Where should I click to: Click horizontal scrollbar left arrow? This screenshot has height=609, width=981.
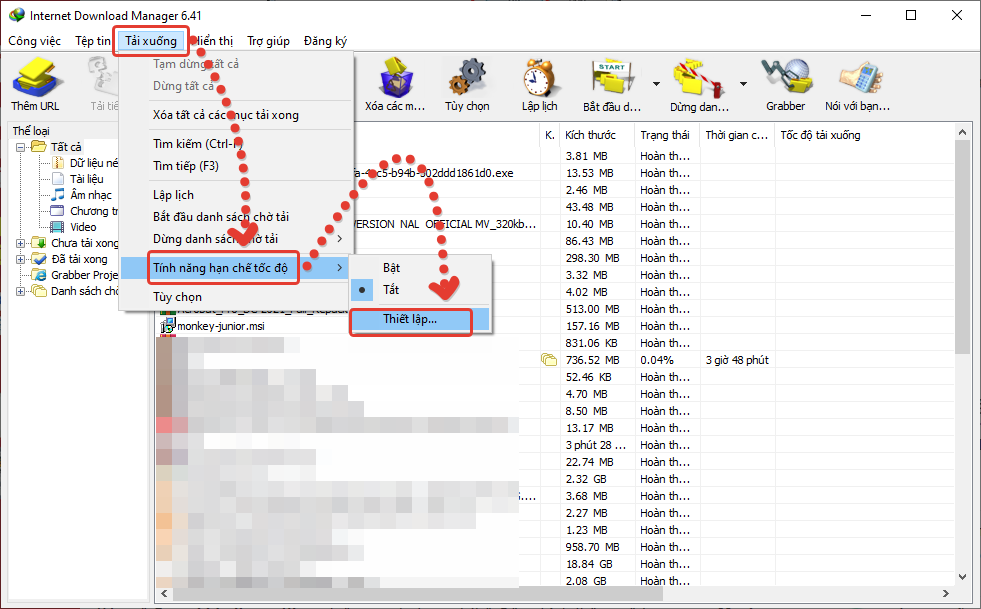tap(165, 593)
